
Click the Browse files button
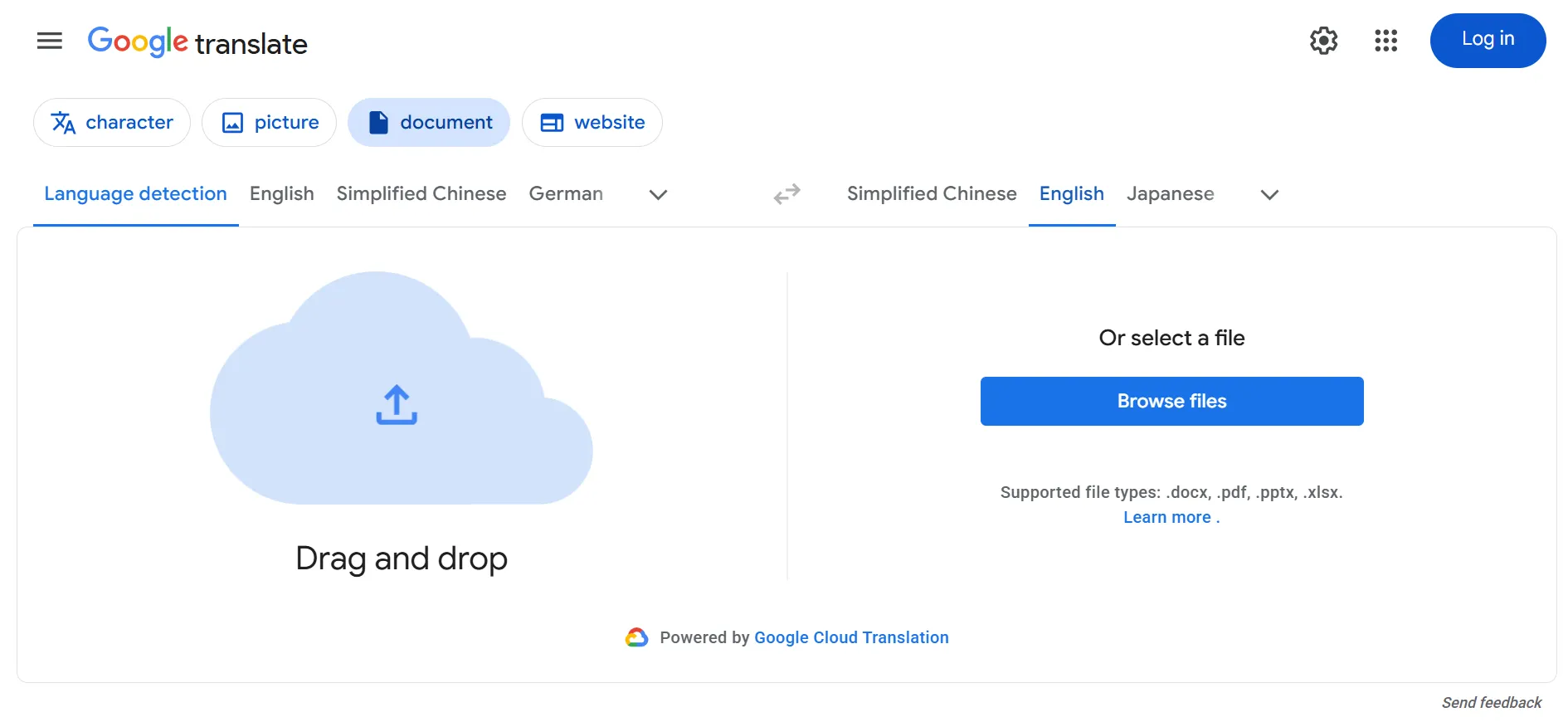[x=1171, y=402]
